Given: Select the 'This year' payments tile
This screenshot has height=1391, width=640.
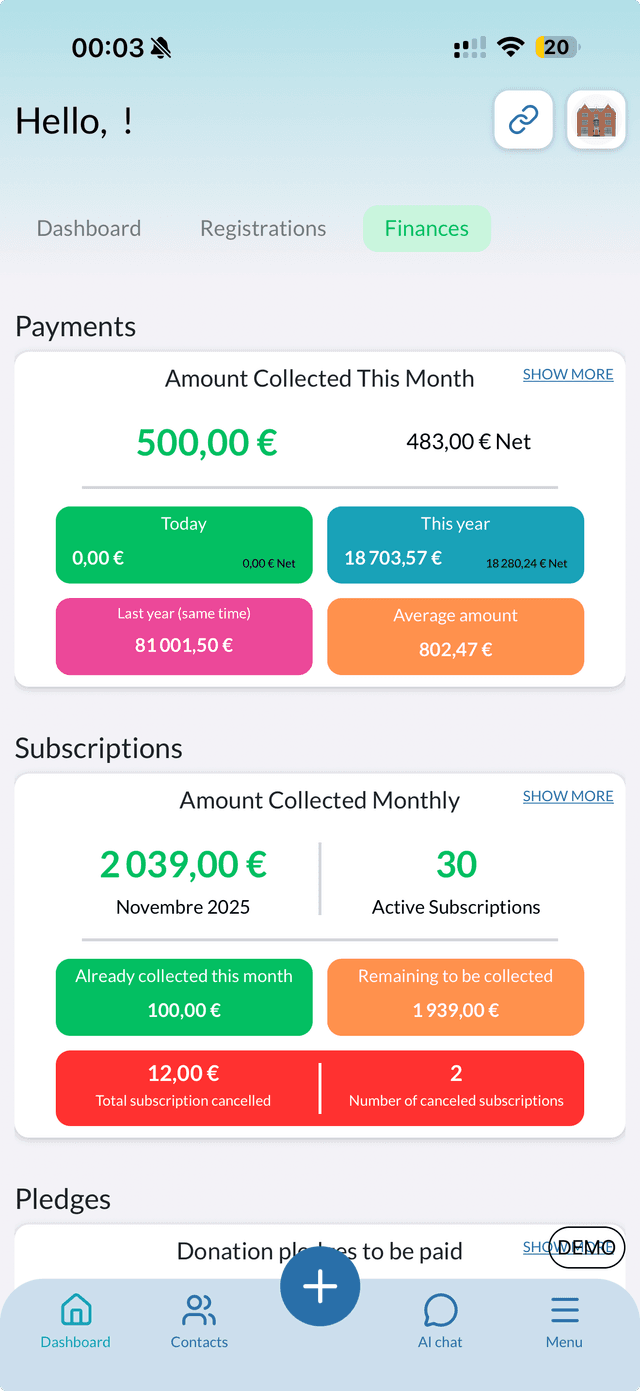Looking at the screenshot, I should [455, 544].
